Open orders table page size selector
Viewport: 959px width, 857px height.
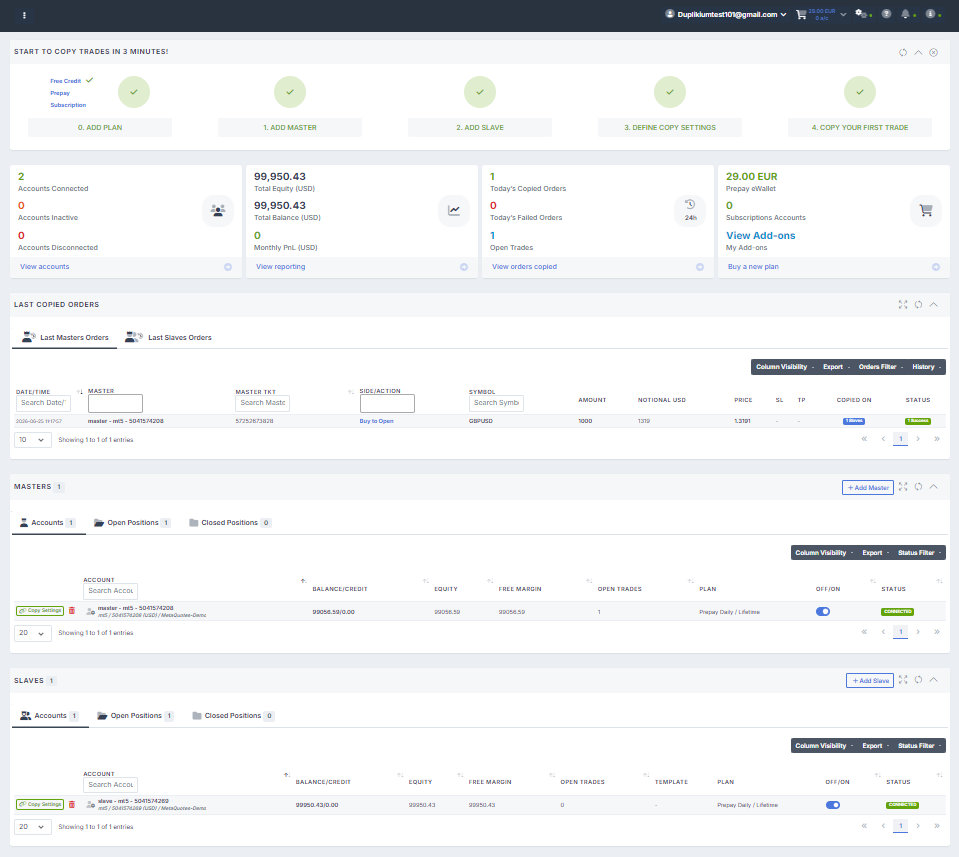(x=32, y=440)
